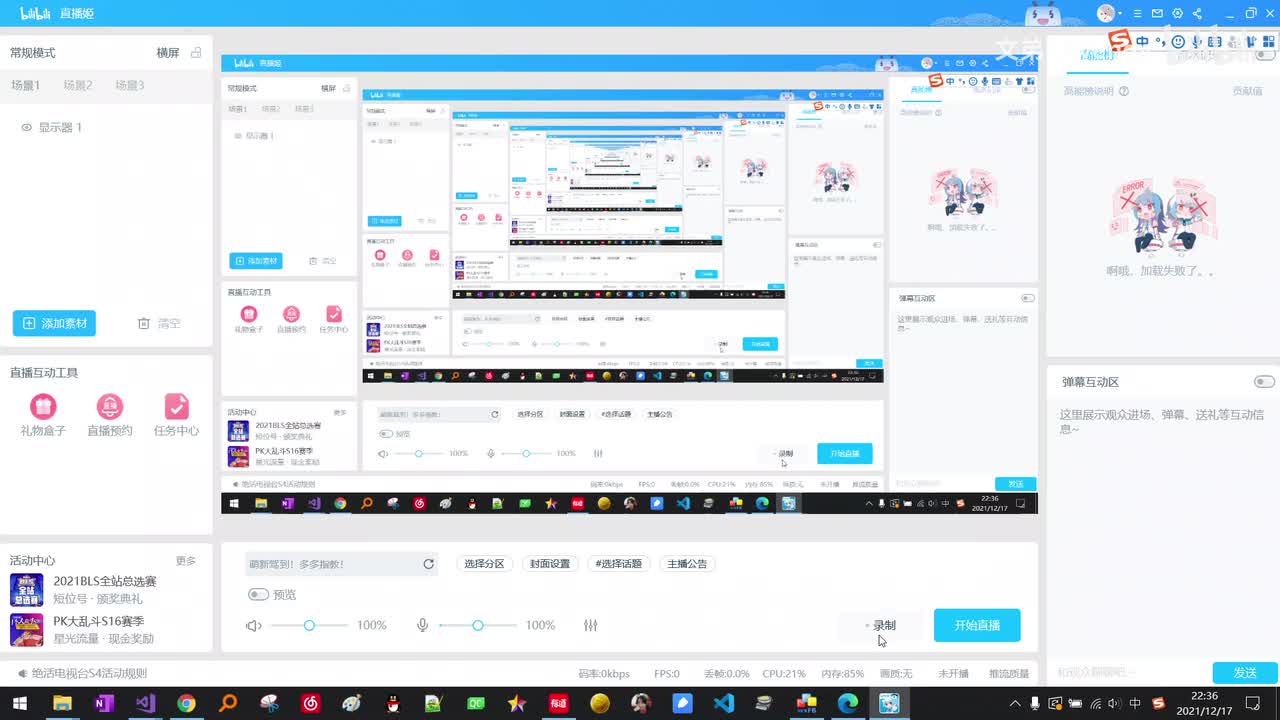Click the taskbar clock 22:36

tap(1205, 703)
